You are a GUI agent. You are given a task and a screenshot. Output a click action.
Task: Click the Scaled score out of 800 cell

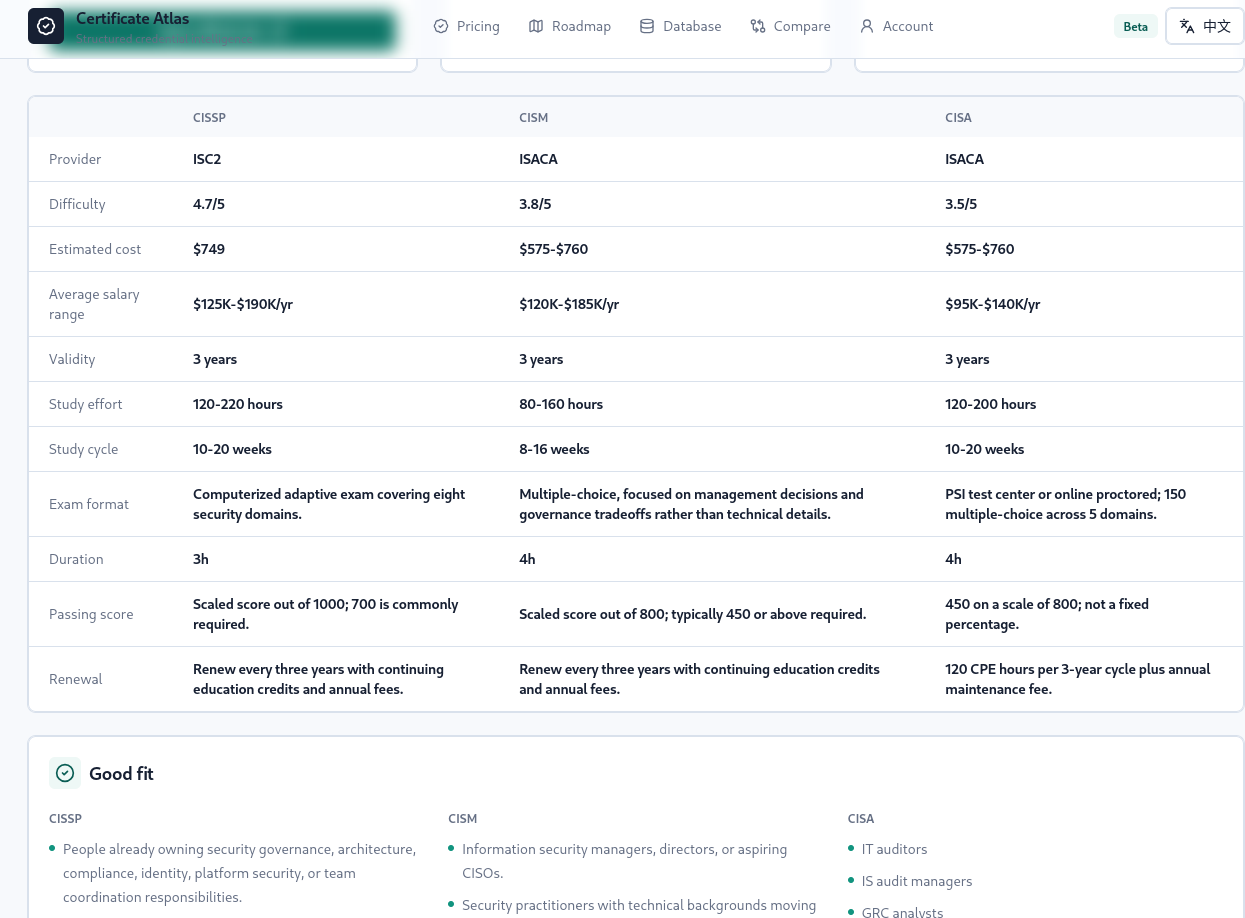pyautogui.click(x=693, y=614)
